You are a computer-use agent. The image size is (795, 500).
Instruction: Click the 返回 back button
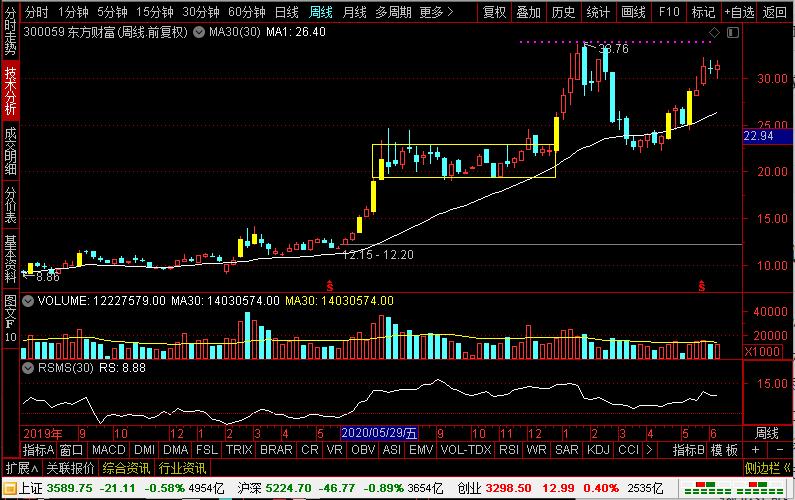click(x=775, y=12)
